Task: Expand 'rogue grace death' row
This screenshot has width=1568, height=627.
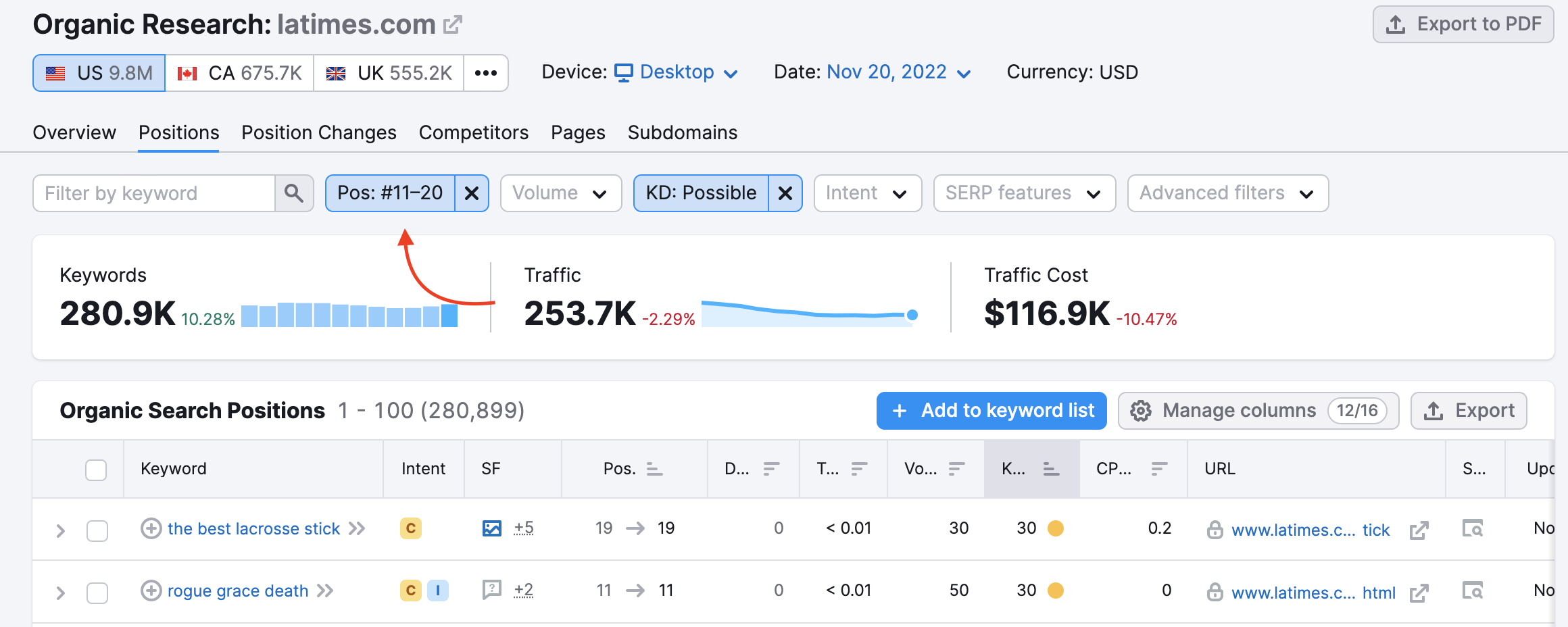Action: coord(60,593)
